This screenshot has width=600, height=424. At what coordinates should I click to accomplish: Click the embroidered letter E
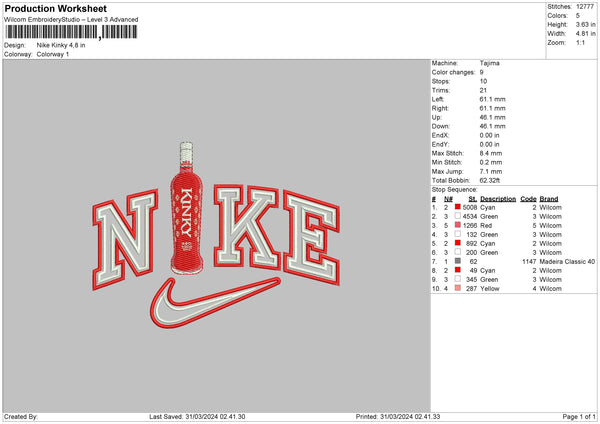[x=311, y=237]
